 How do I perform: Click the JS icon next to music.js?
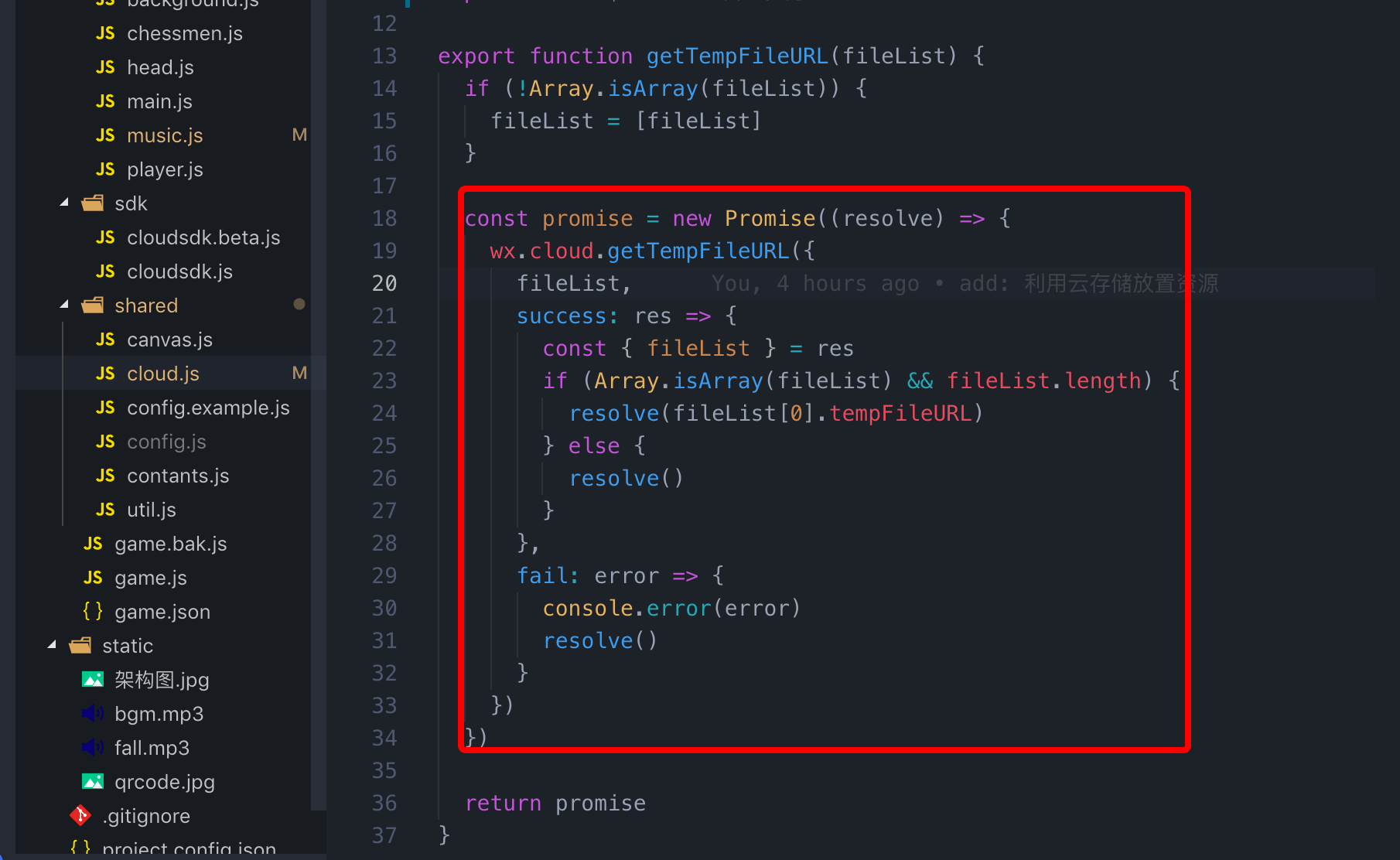click(105, 135)
